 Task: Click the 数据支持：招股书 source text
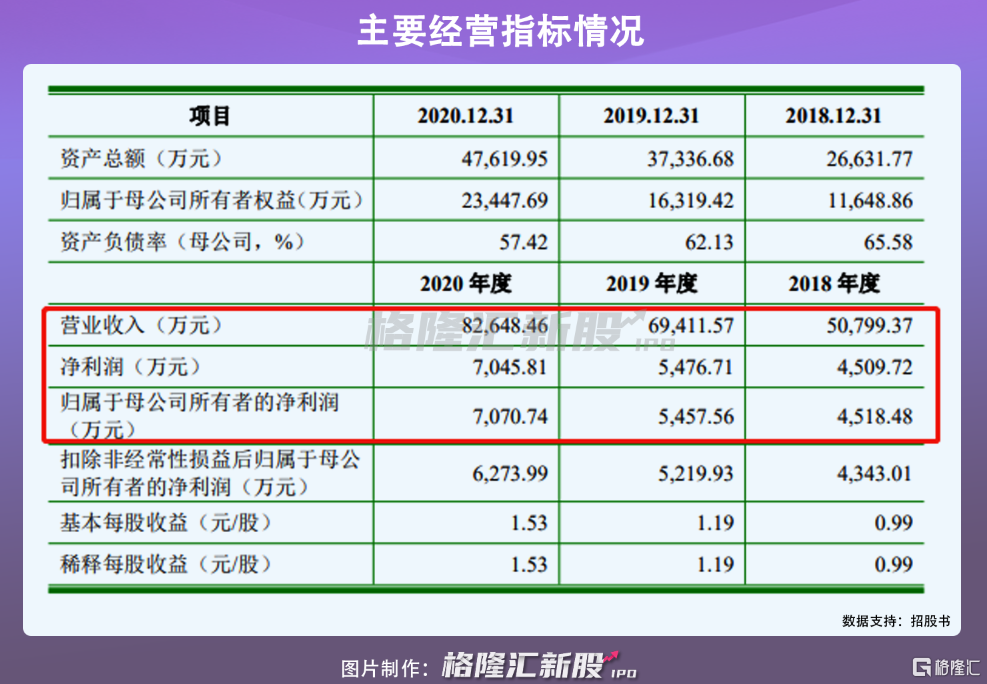click(896, 621)
